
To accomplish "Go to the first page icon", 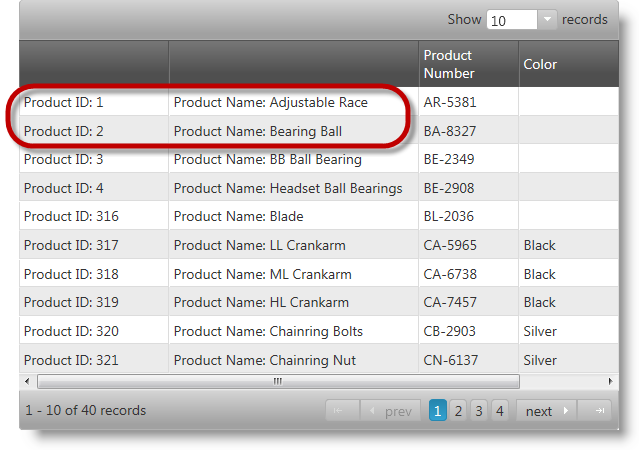I will pyautogui.click(x=342, y=411).
